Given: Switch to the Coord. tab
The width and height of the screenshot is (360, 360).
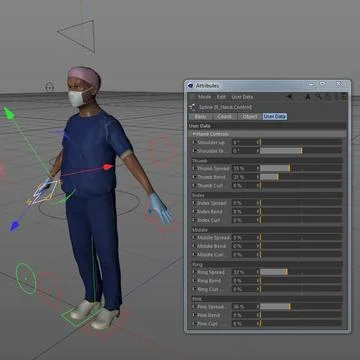Looking at the screenshot, I should 224,116.
